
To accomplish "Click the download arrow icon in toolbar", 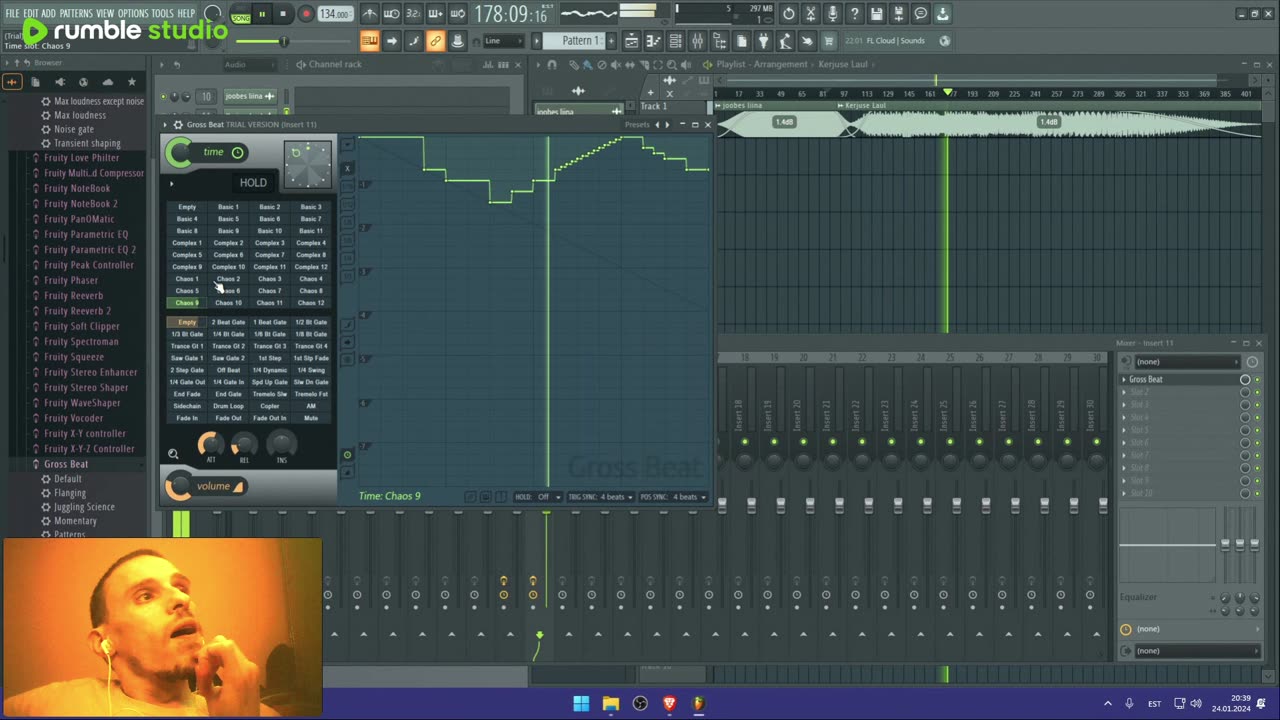I will pyautogui.click(x=943, y=14).
